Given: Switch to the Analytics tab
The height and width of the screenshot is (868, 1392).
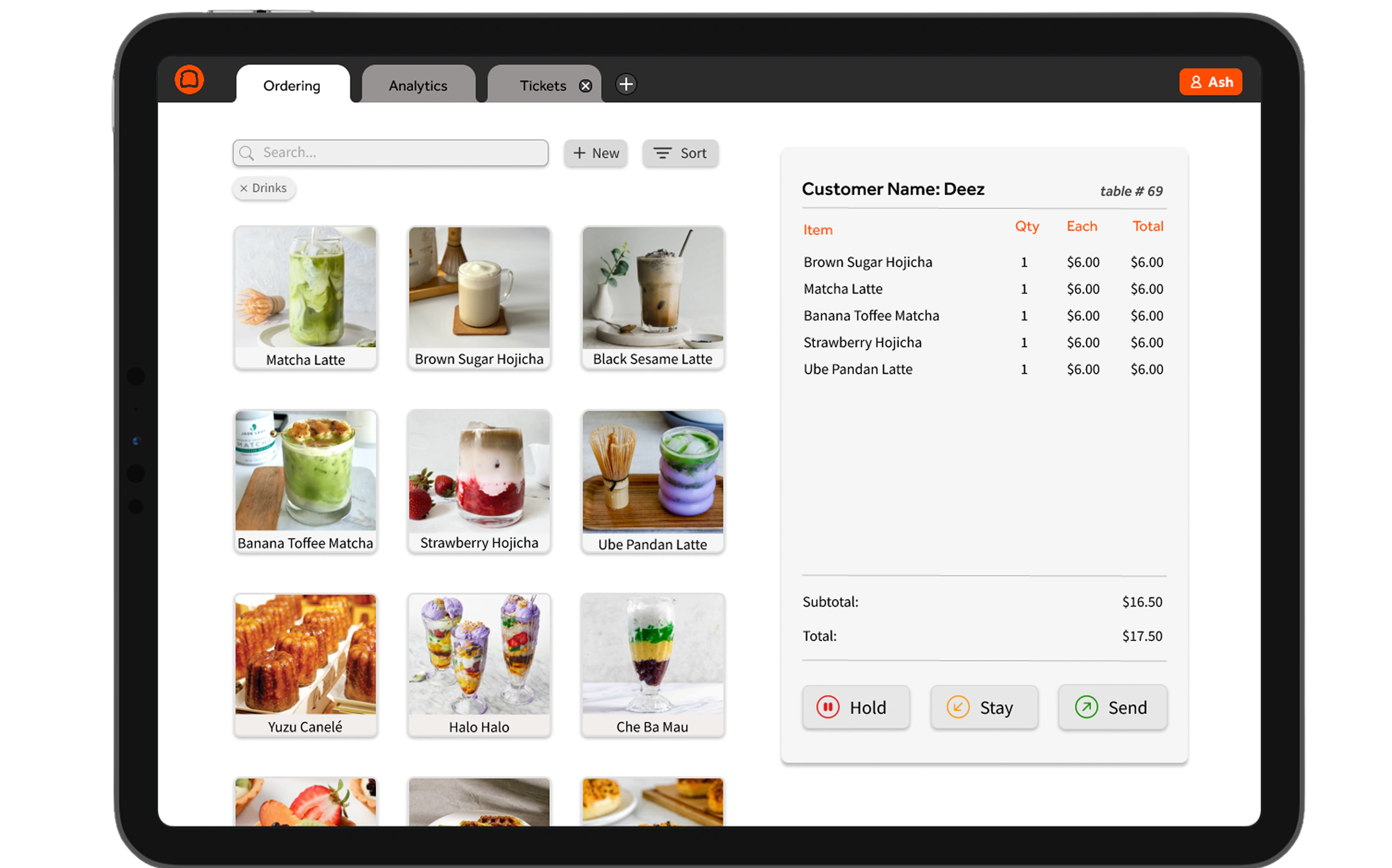Looking at the screenshot, I should pyautogui.click(x=418, y=85).
